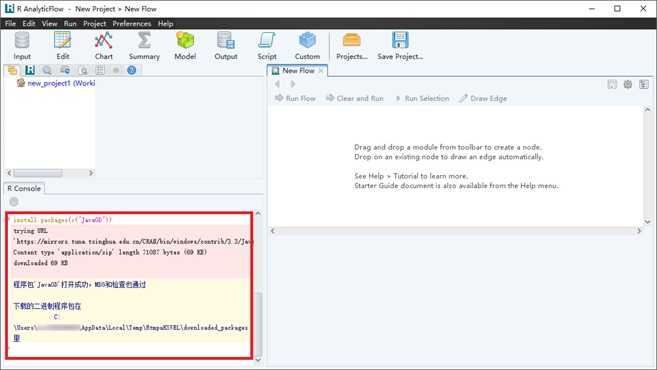Click the R Console scroll down arrow

(258, 360)
